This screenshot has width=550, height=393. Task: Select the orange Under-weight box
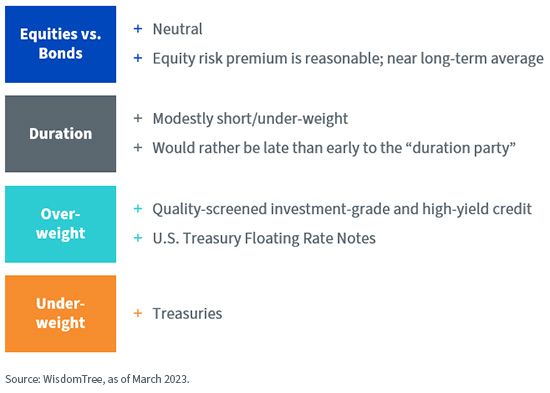coord(60,313)
